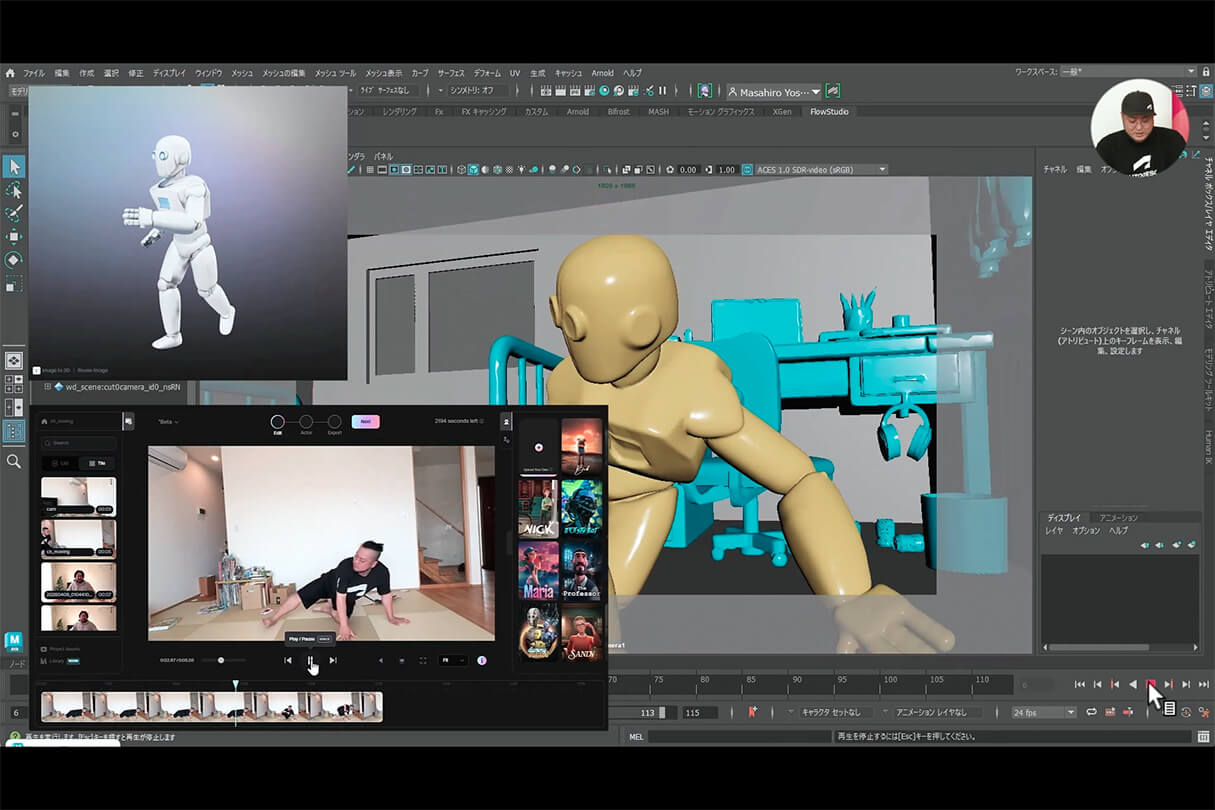The height and width of the screenshot is (810, 1215).
Task: Click the Flow Studio timeline playhead marker
Action: point(236,685)
